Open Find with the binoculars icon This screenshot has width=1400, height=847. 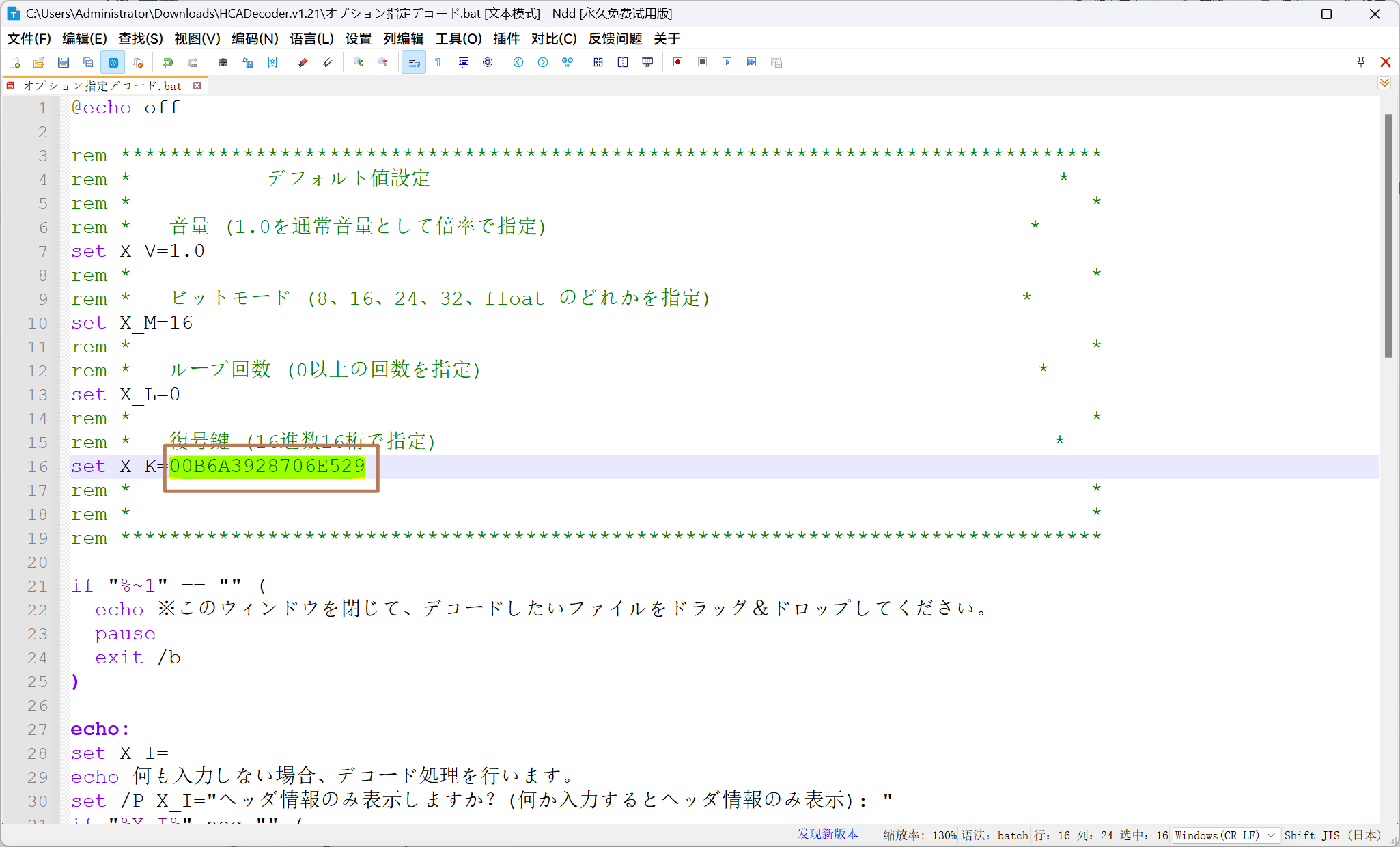pos(223,62)
